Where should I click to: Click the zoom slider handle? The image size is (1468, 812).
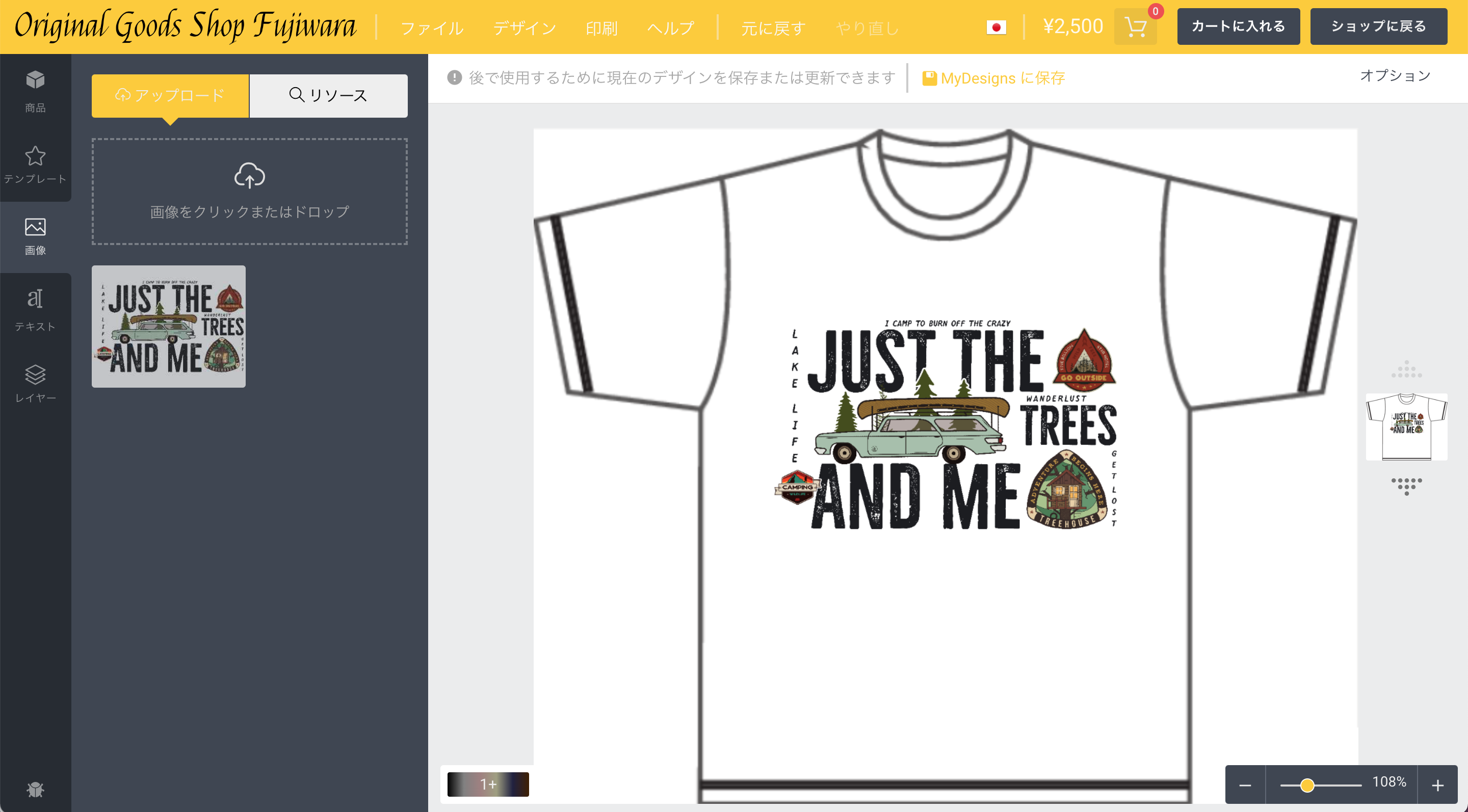1307,785
